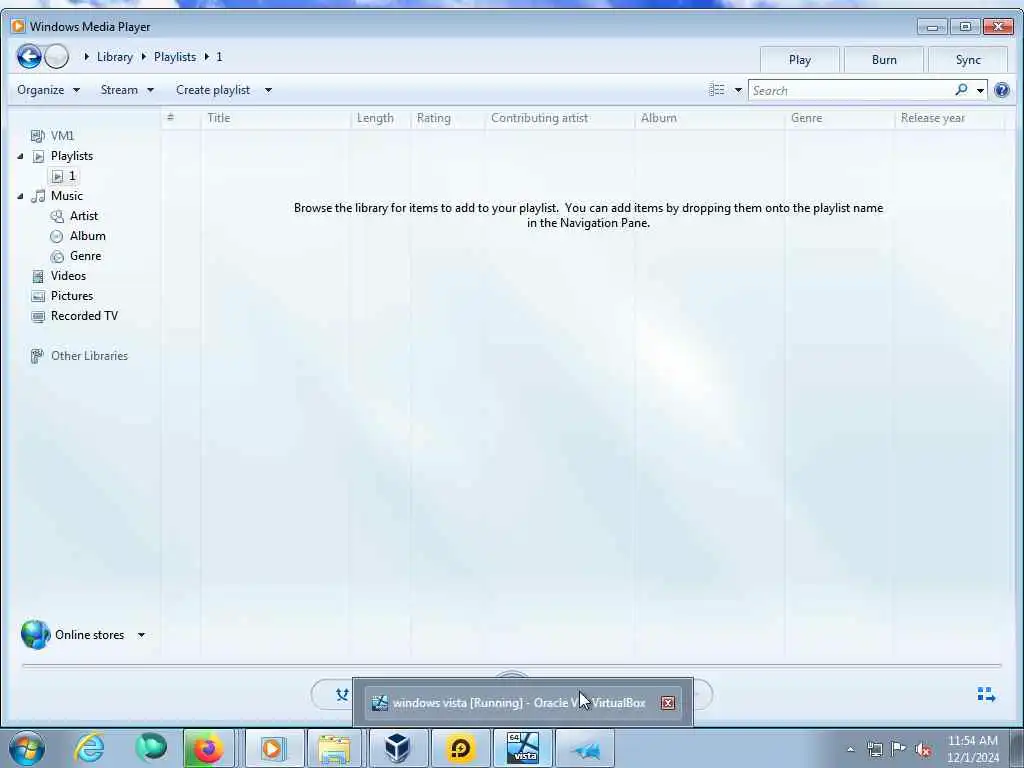
Task: Open Windows Explorer folder taskbar icon
Action: pos(334,748)
